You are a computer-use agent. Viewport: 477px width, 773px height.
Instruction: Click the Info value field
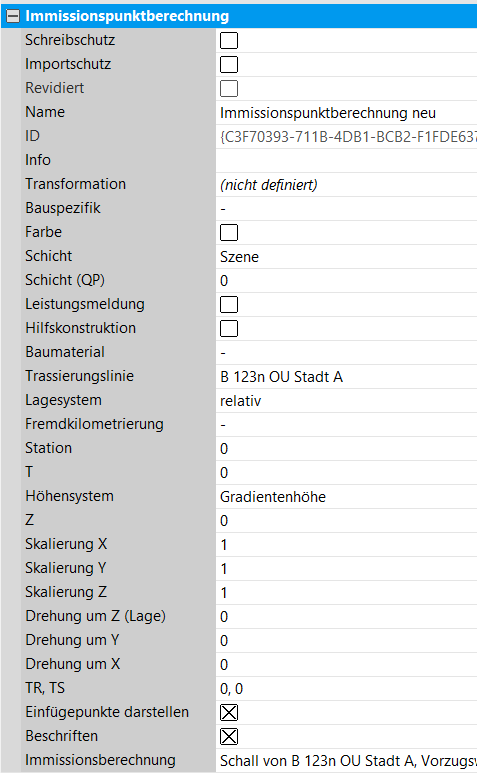click(x=346, y=161)
